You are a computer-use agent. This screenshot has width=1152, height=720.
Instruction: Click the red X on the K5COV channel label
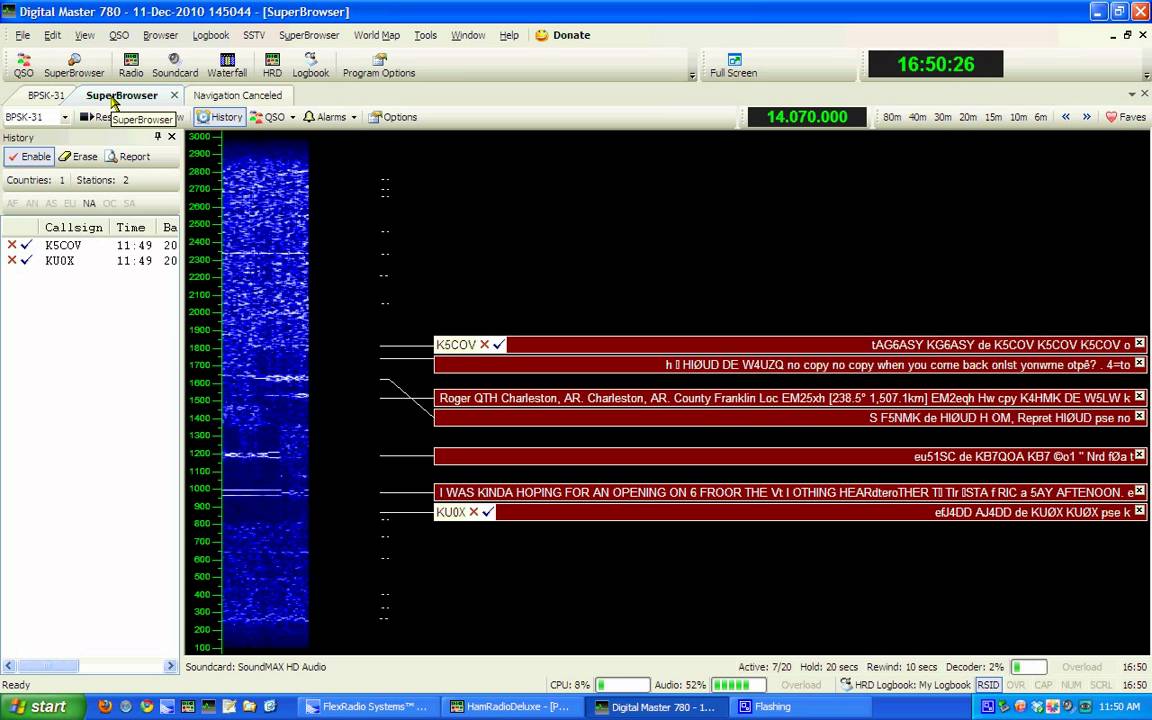(484, 345)
